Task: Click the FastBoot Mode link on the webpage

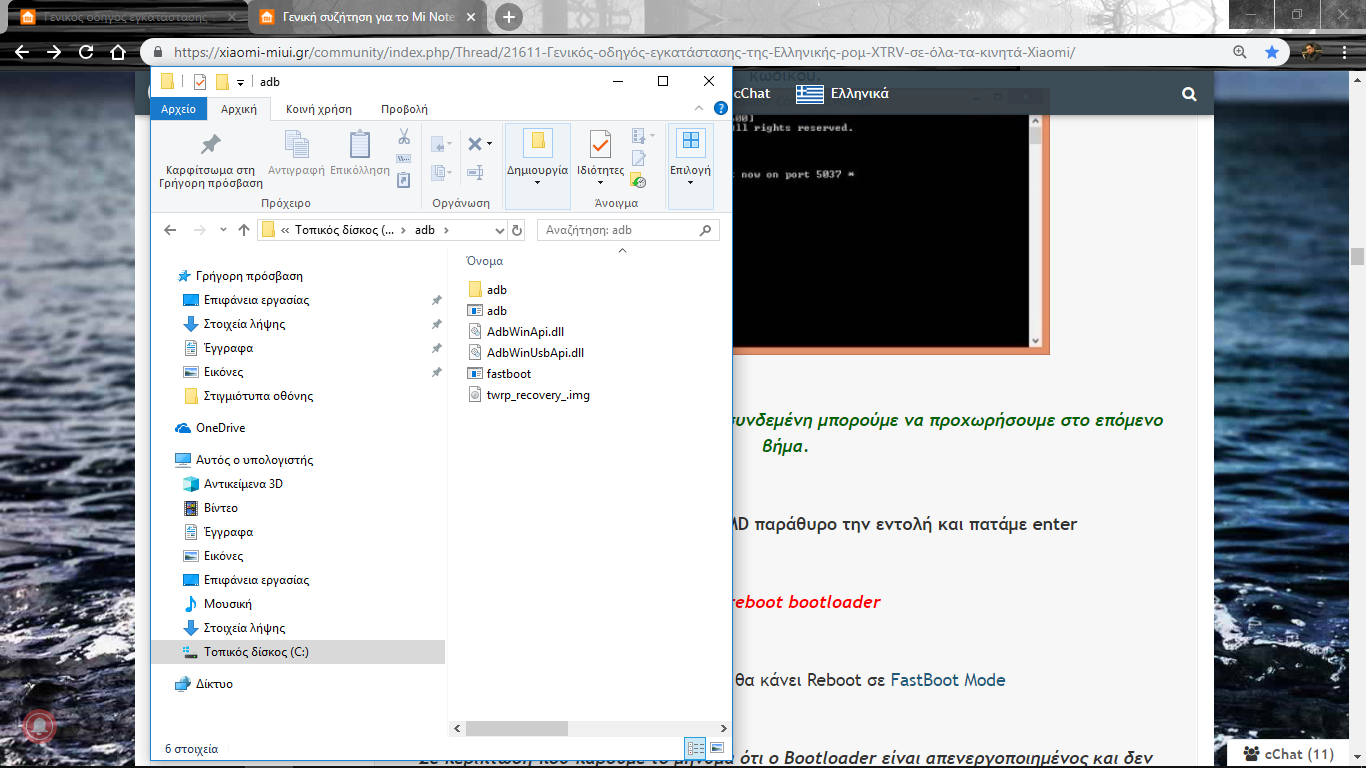Action: click(947, 680)
